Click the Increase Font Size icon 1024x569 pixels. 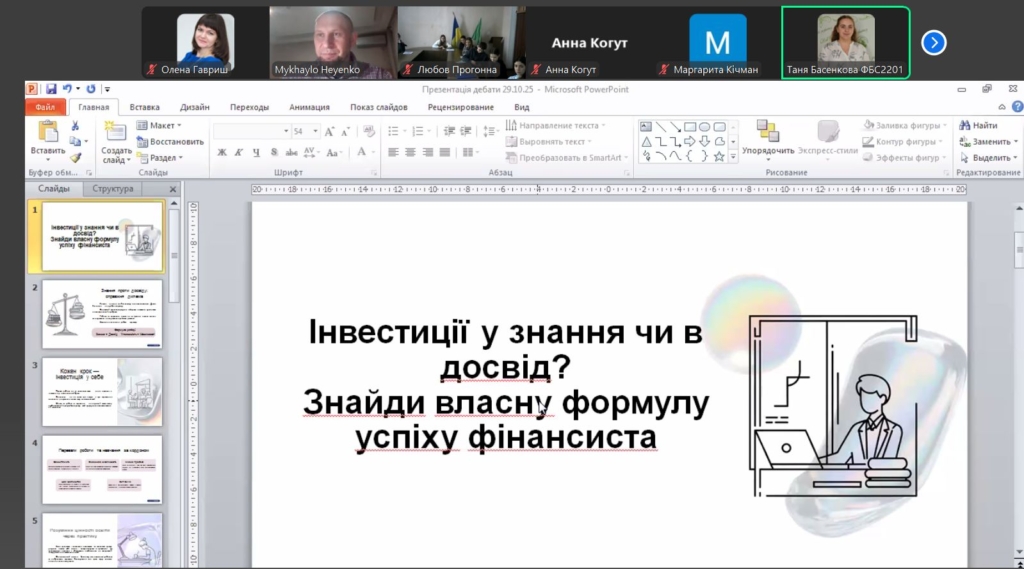point(330,131)
